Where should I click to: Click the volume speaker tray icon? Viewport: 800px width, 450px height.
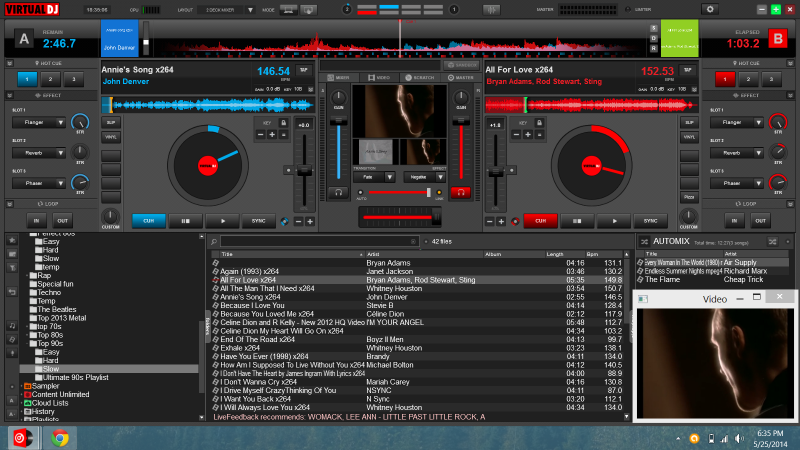[739, 439]
